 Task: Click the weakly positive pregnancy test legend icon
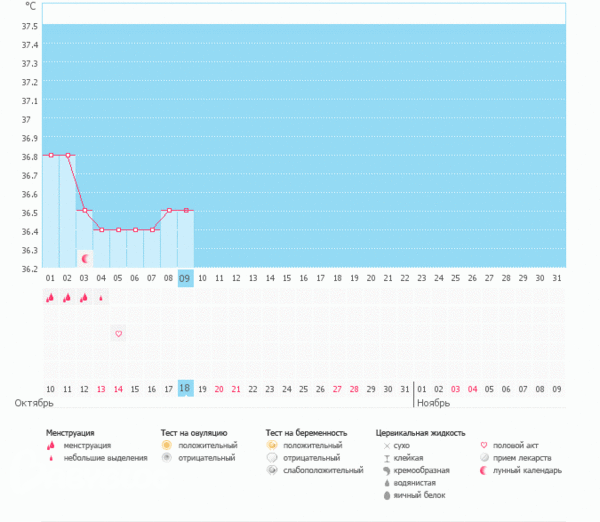271,469
